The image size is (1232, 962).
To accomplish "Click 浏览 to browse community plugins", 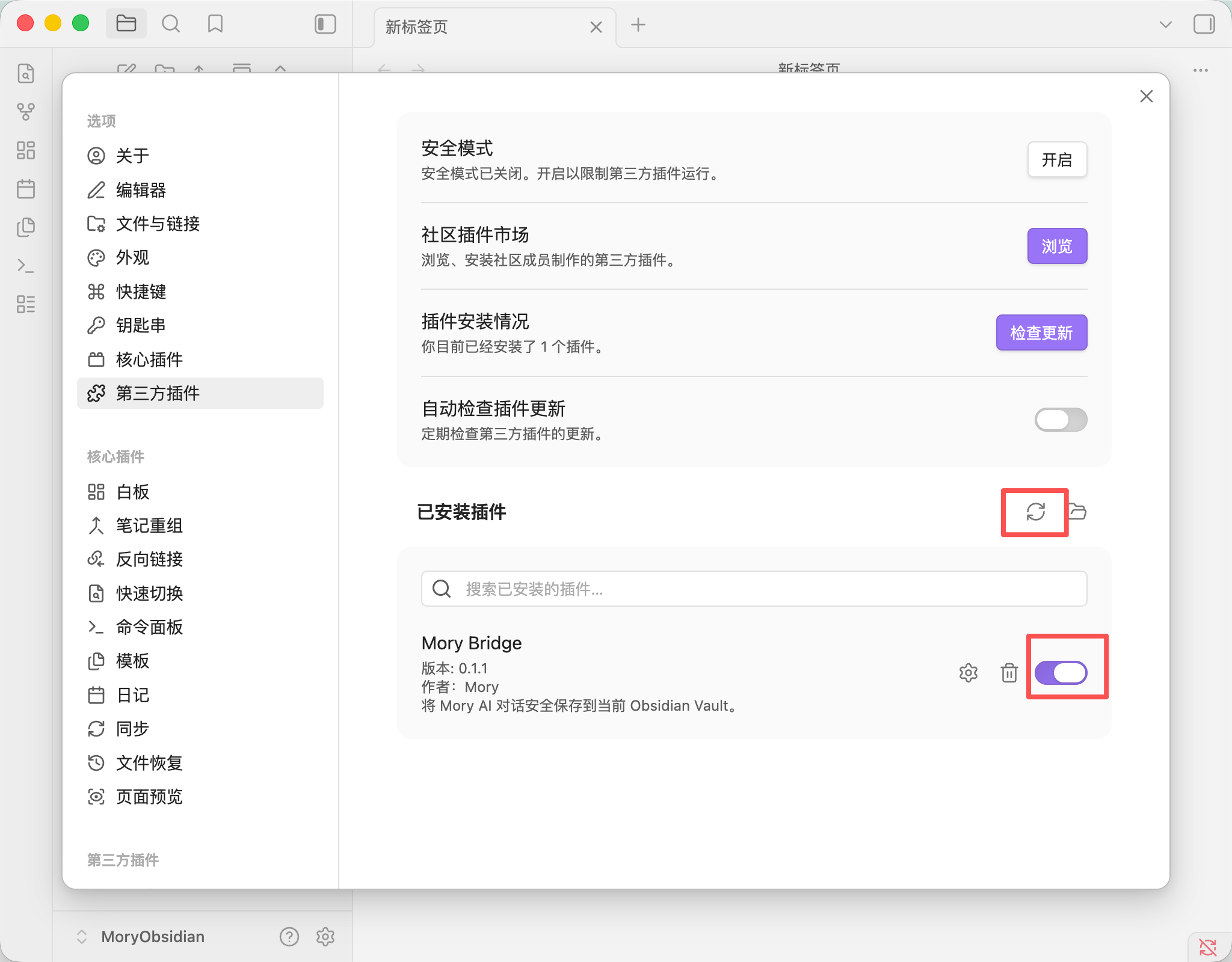I will coord(1057,246).
